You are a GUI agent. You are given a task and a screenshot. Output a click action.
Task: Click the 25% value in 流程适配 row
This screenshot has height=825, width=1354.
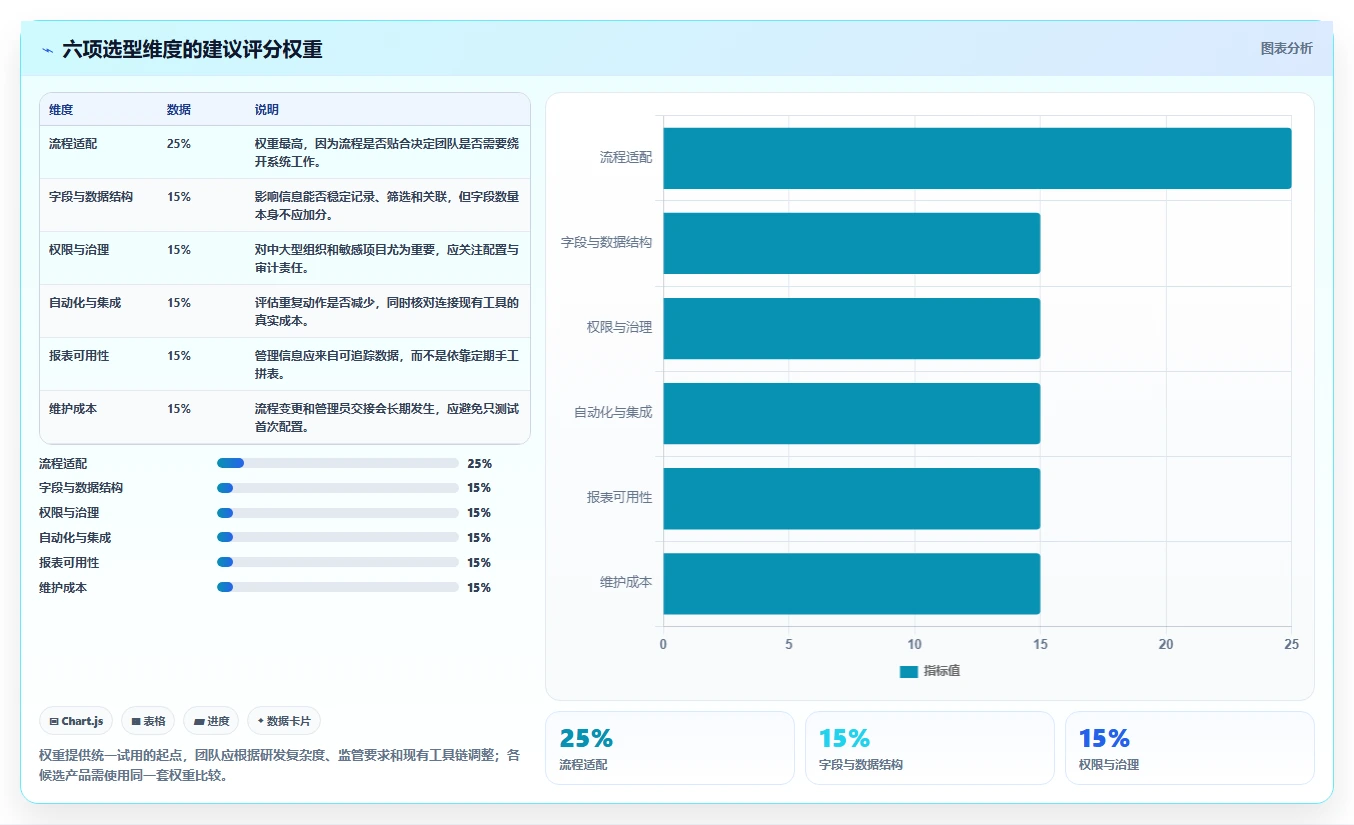179,144
